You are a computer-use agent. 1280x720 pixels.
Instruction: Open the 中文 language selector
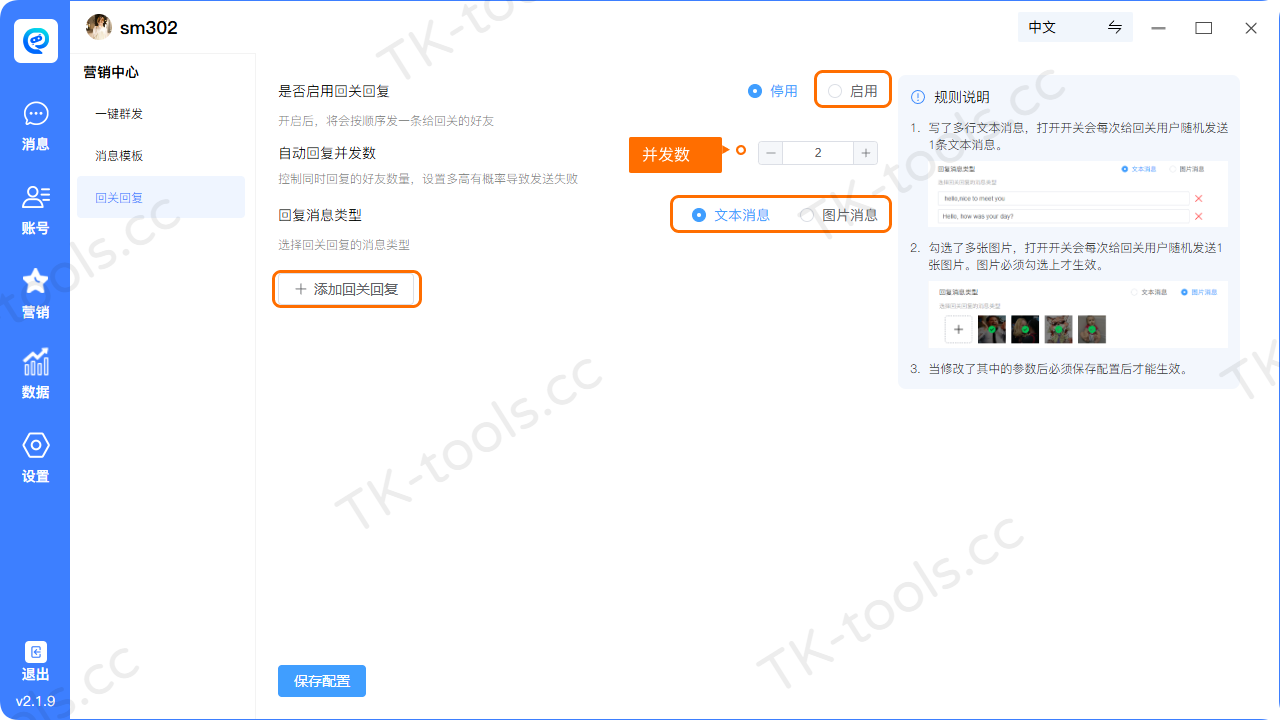pos(1075,27)
